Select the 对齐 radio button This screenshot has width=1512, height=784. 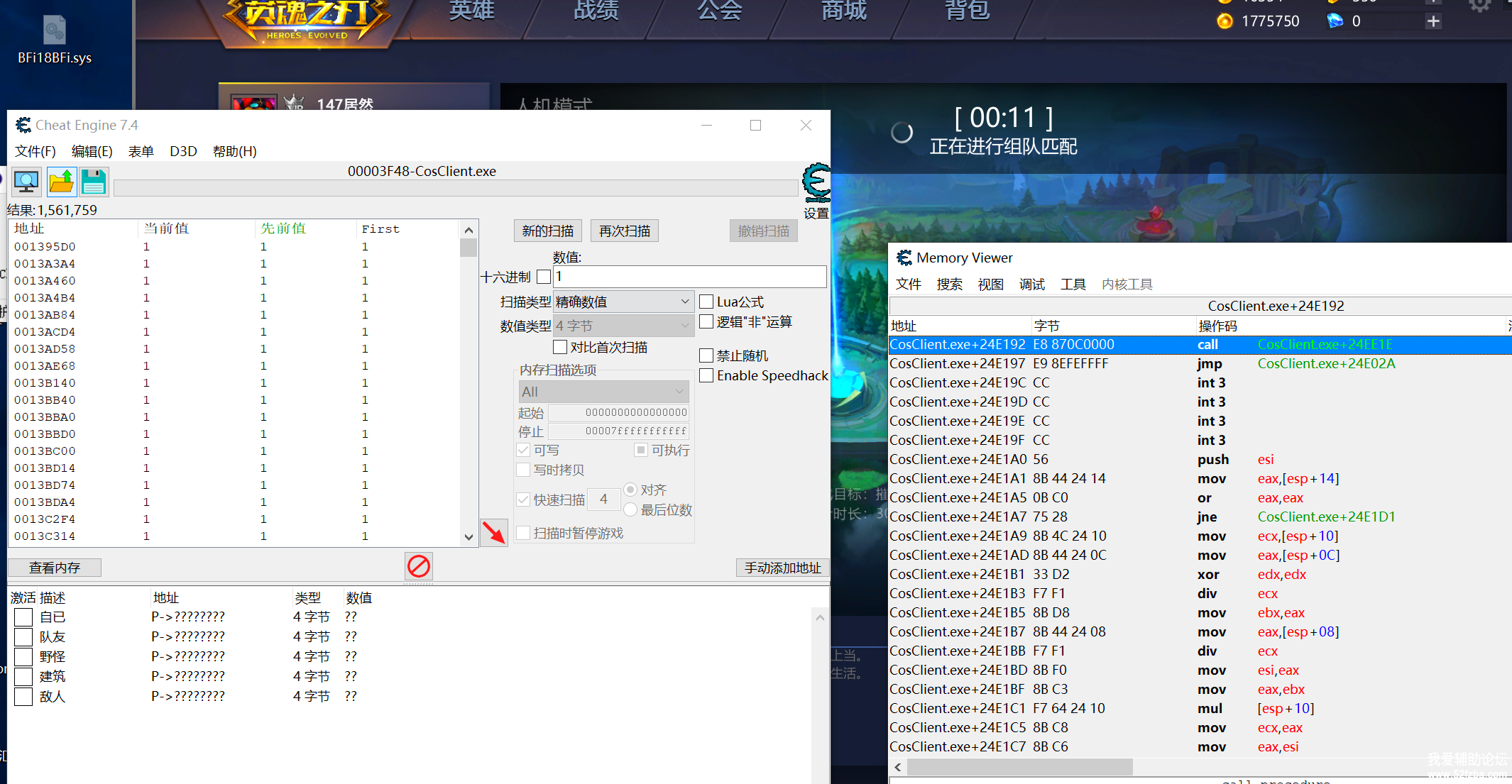tap(630, 490)
